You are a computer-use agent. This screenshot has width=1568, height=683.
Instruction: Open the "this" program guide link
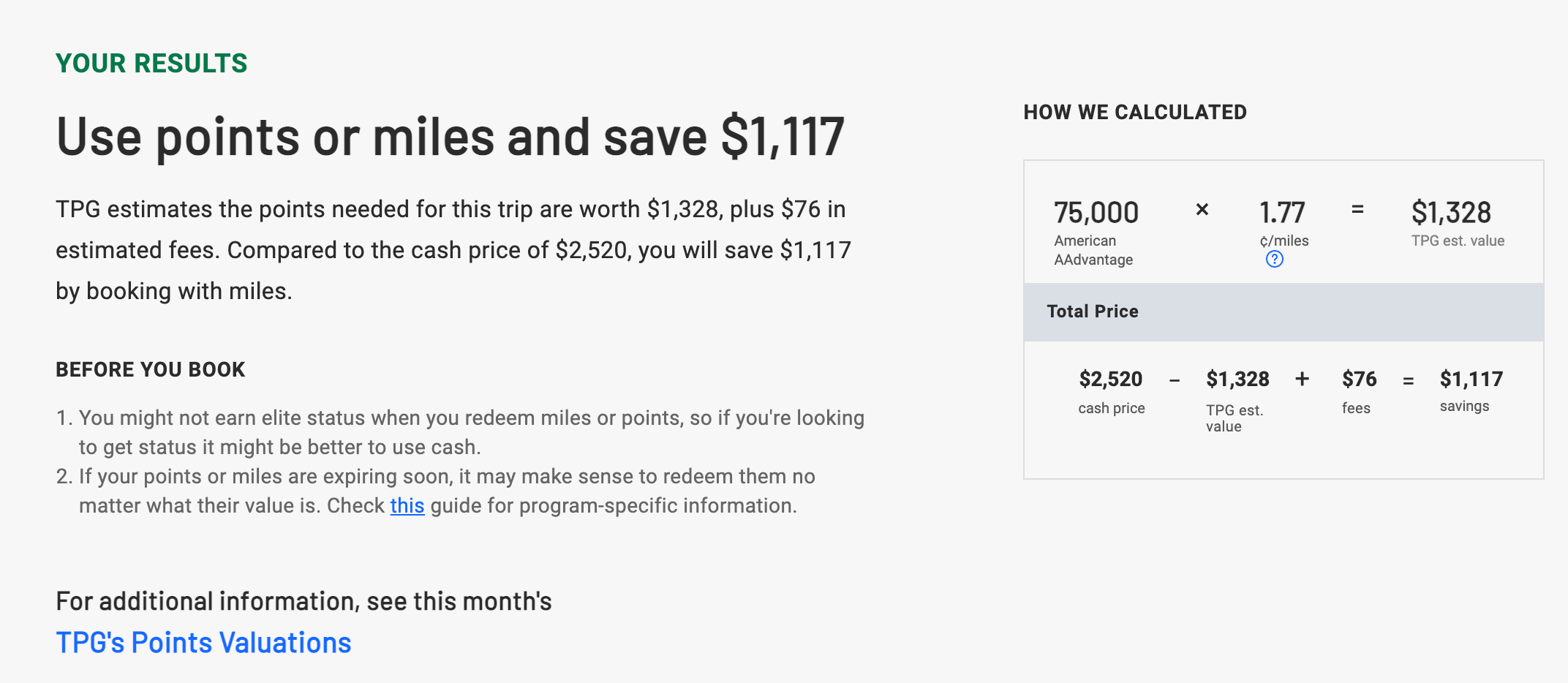(x=407, y=505)
